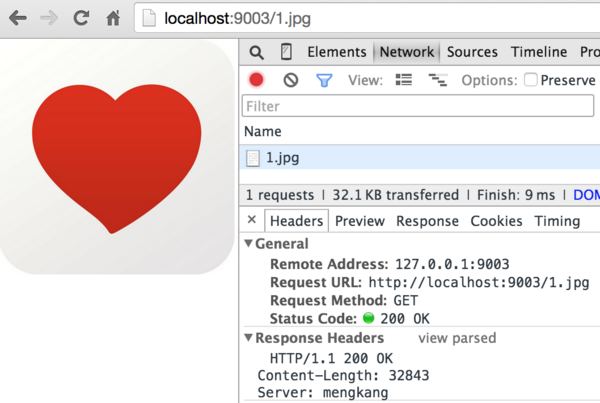Switch to small request rows view
Viewport: 600px width, 403px height.
(437, 80)
